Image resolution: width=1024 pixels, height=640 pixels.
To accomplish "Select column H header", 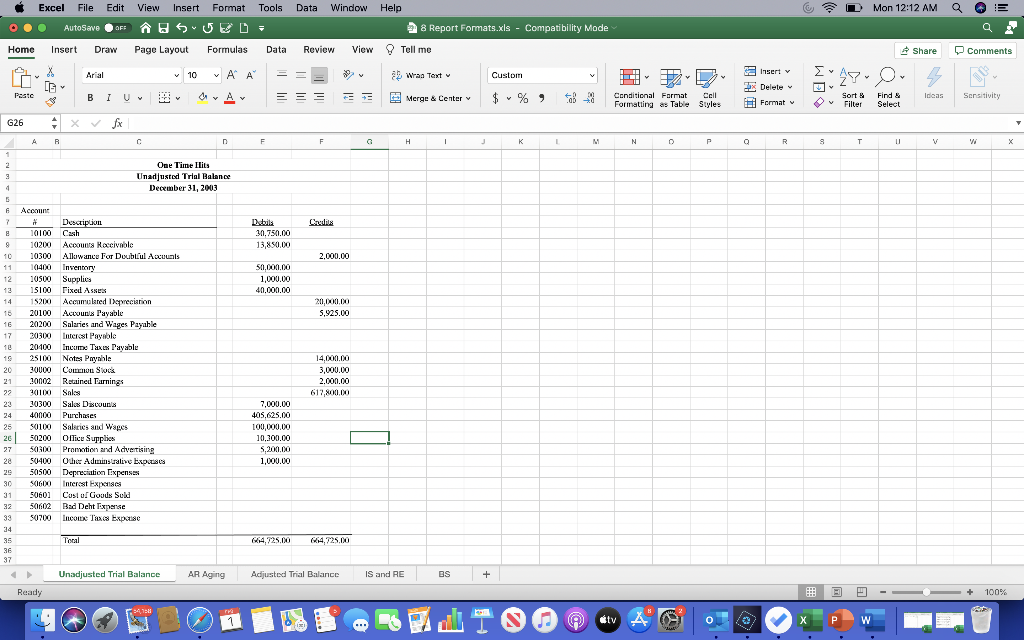I will coord(408,141).
